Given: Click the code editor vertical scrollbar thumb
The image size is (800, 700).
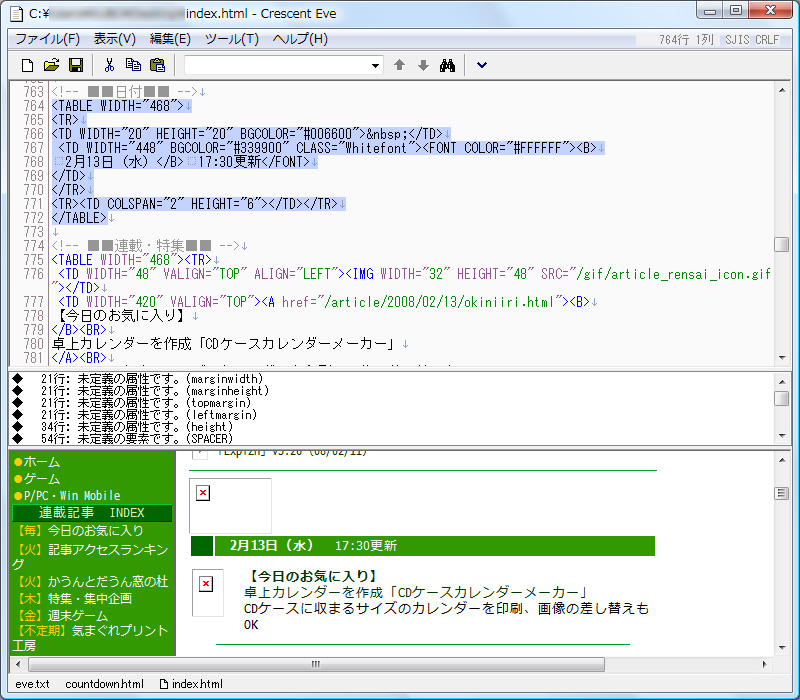Looking at the screenshot, I should pyautogui.click(x=782, y=244).
